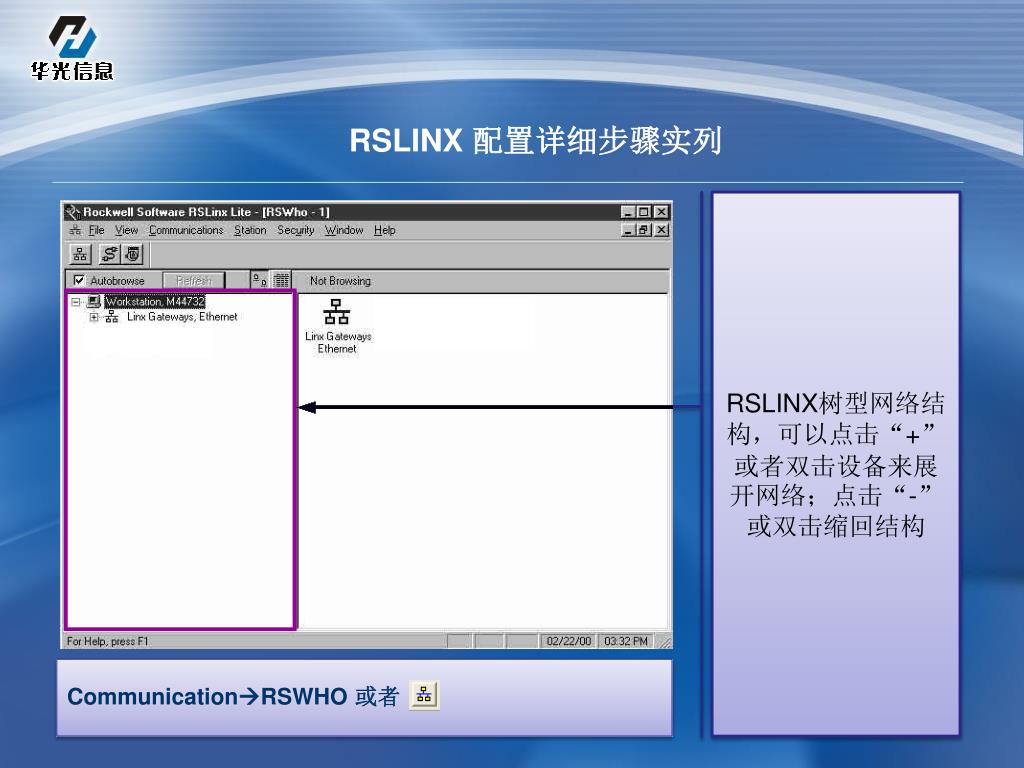1024x768 pixels.
Task: Click the Configure Drivers toolbar icon
Action: pos(109,254)
